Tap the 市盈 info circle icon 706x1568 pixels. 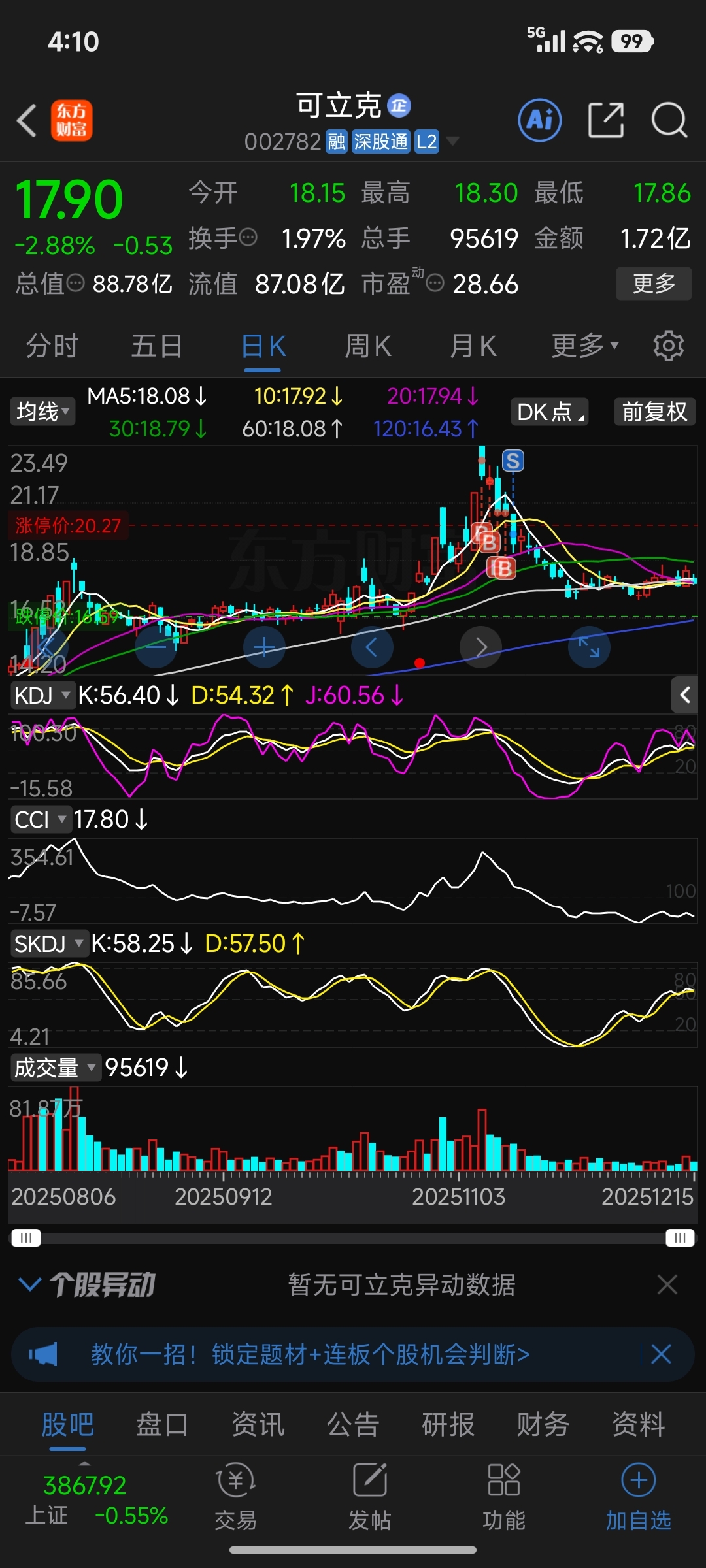tap(435, 283)
